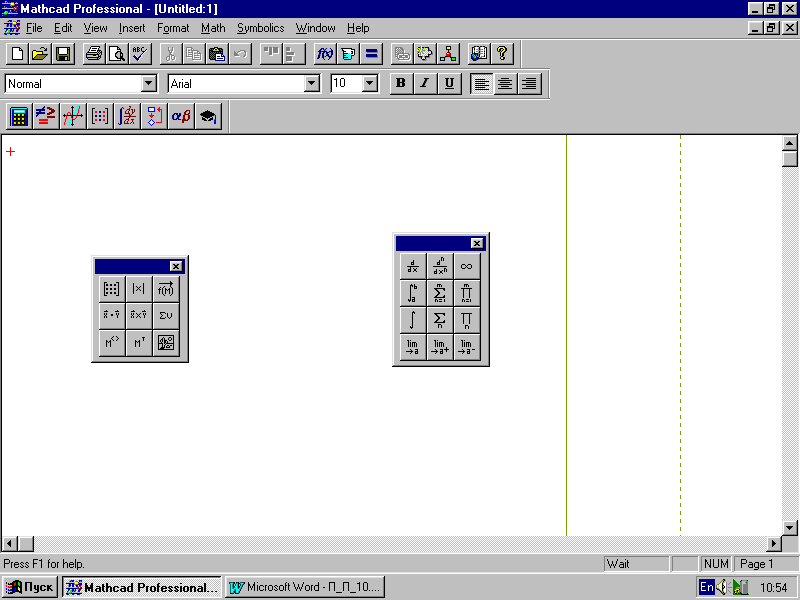This screenshot has height=600, width=800.
Task: Open a file with the Open folder icon
Action: pos(40,54)
